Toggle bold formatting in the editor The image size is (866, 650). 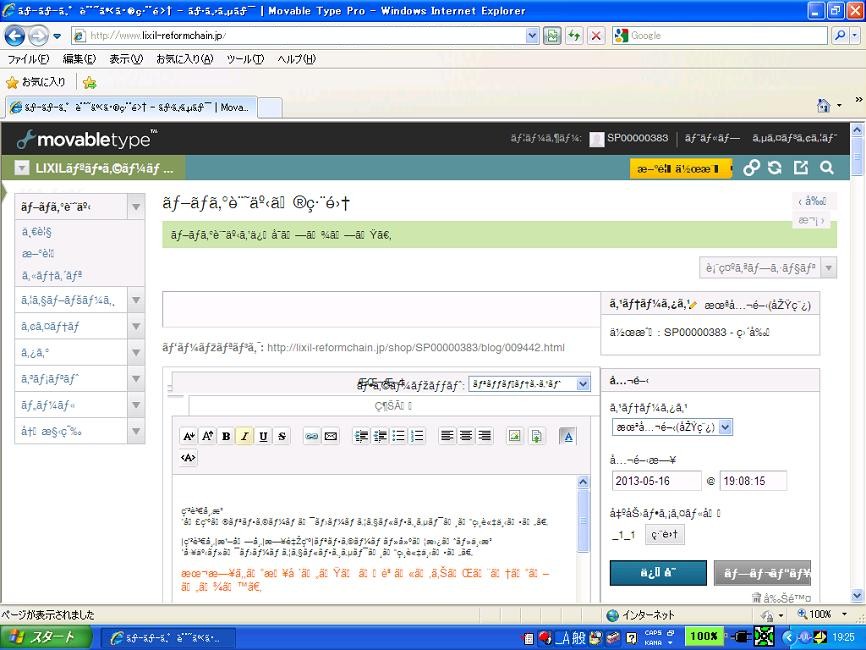tap(226, 436)
